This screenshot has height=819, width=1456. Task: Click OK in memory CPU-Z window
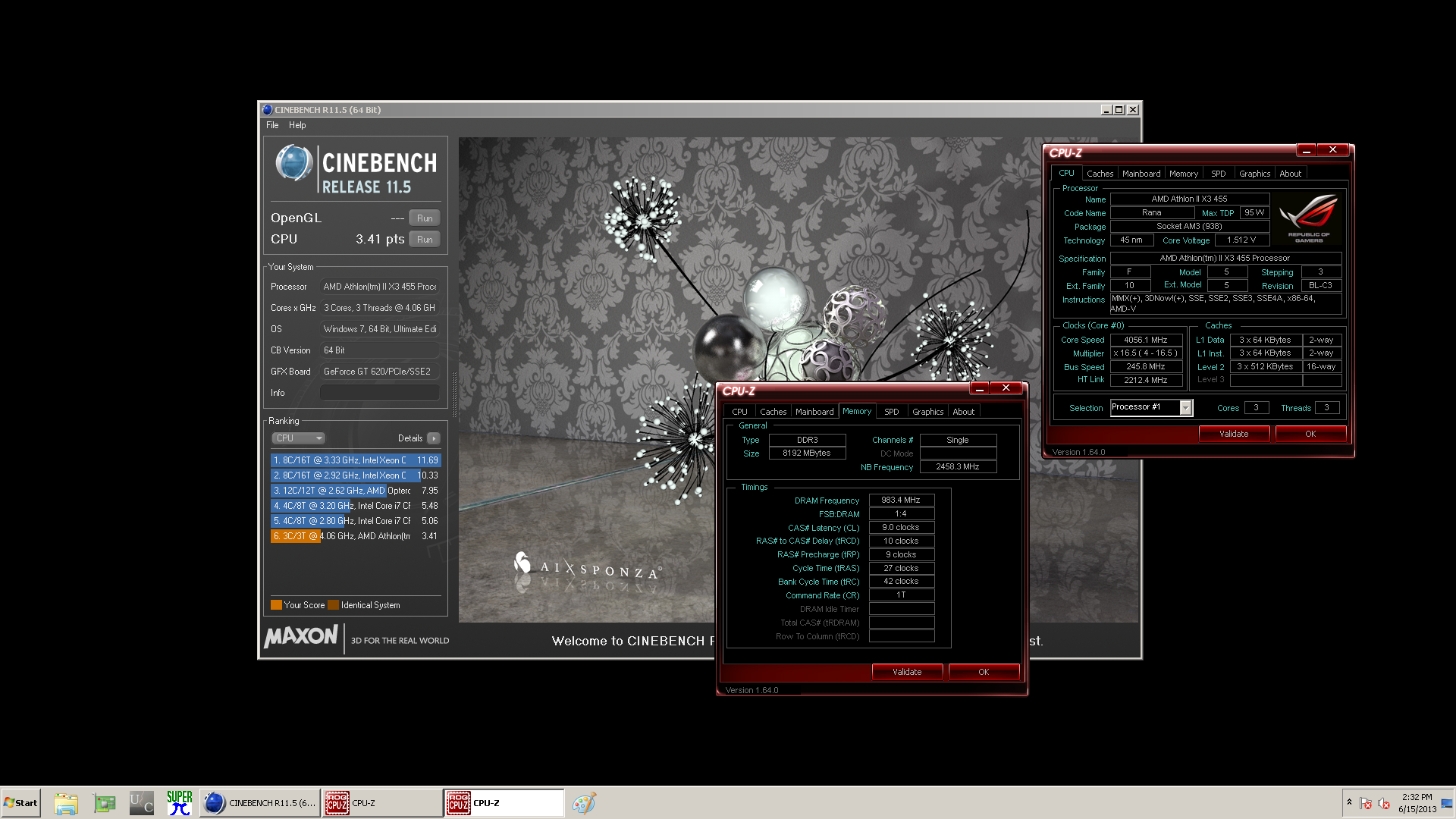tap(984, 672)
